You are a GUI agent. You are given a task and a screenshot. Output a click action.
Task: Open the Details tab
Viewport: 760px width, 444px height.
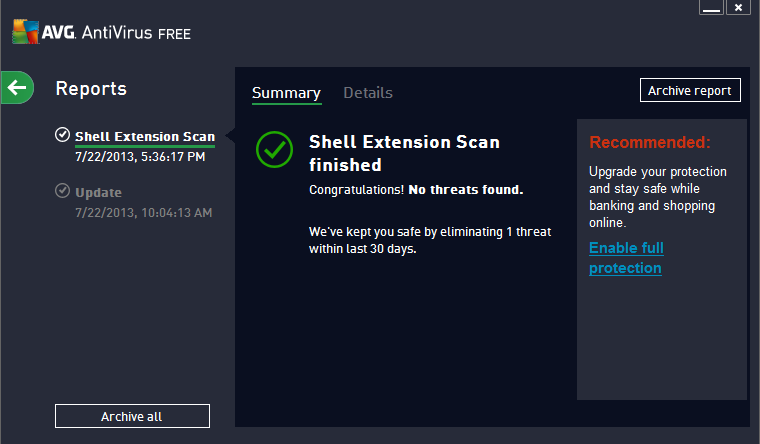point(368,93)
